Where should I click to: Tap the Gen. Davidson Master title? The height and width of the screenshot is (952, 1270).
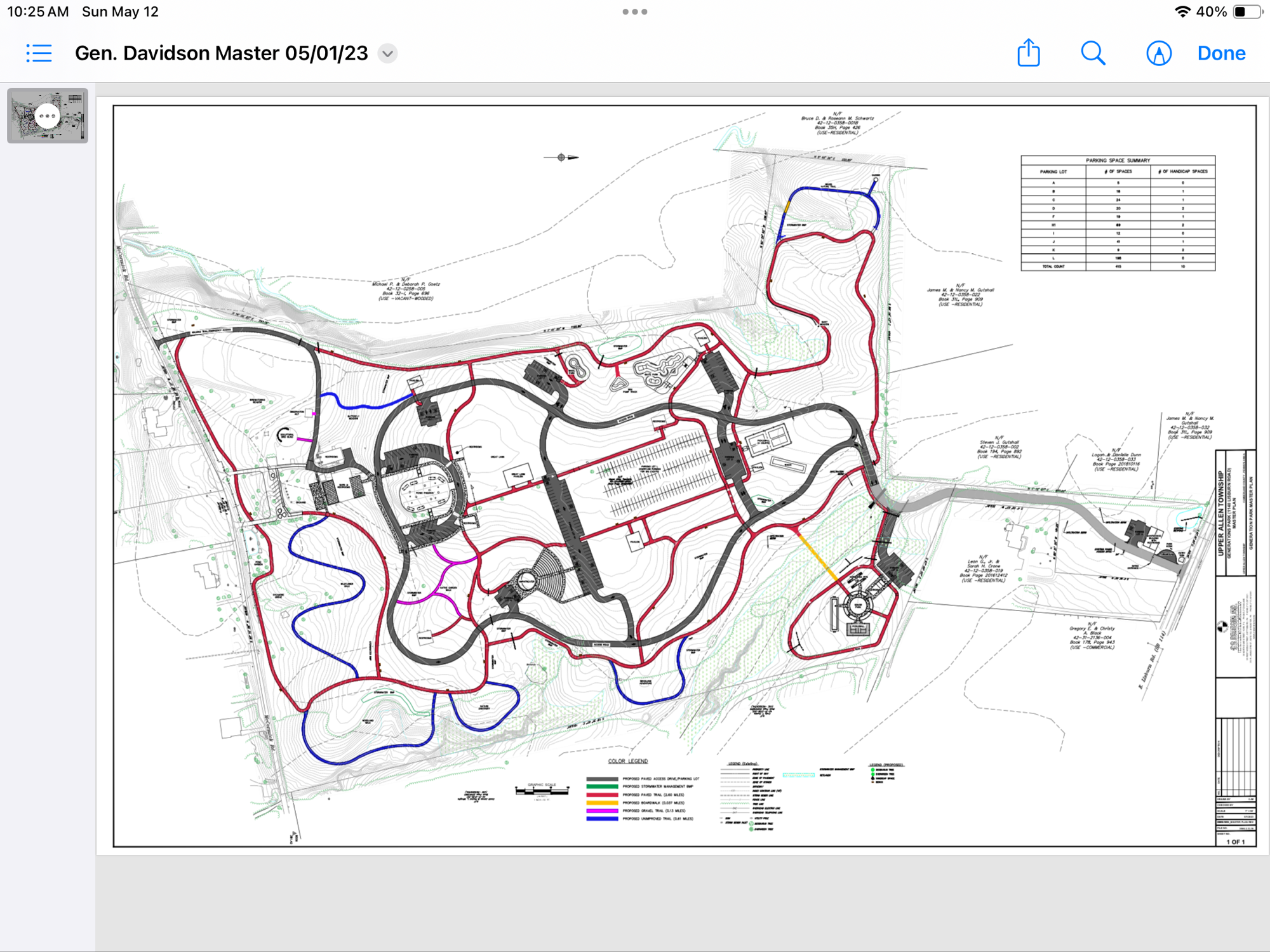click(x=221, y=53)
